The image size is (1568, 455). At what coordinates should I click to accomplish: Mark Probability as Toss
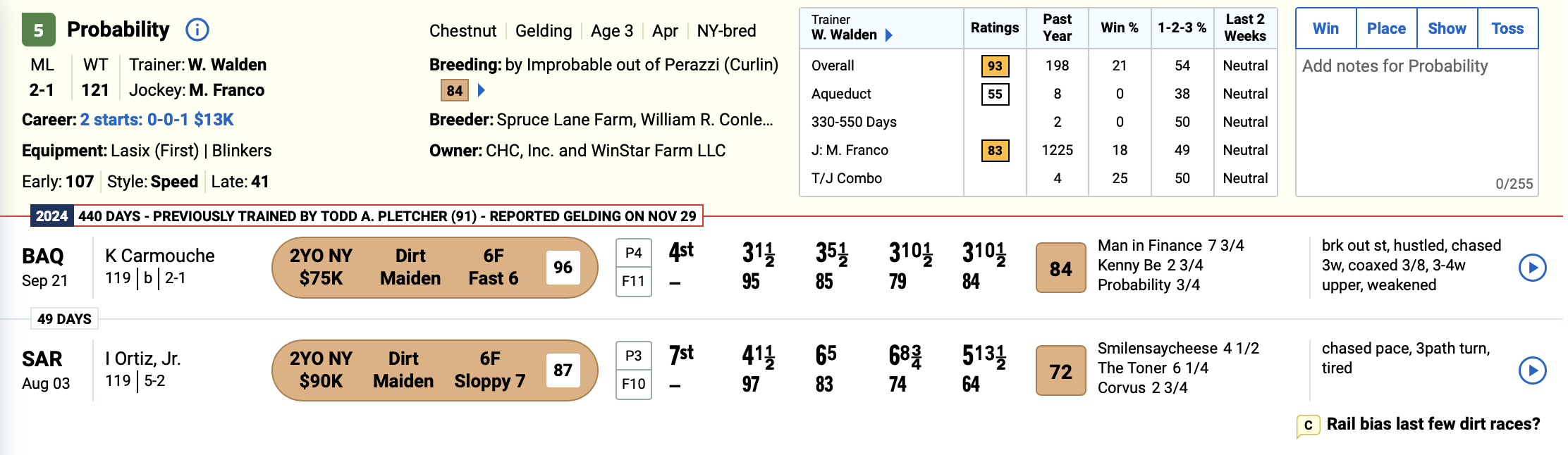pyautogui.click(x=1507, y=29)
